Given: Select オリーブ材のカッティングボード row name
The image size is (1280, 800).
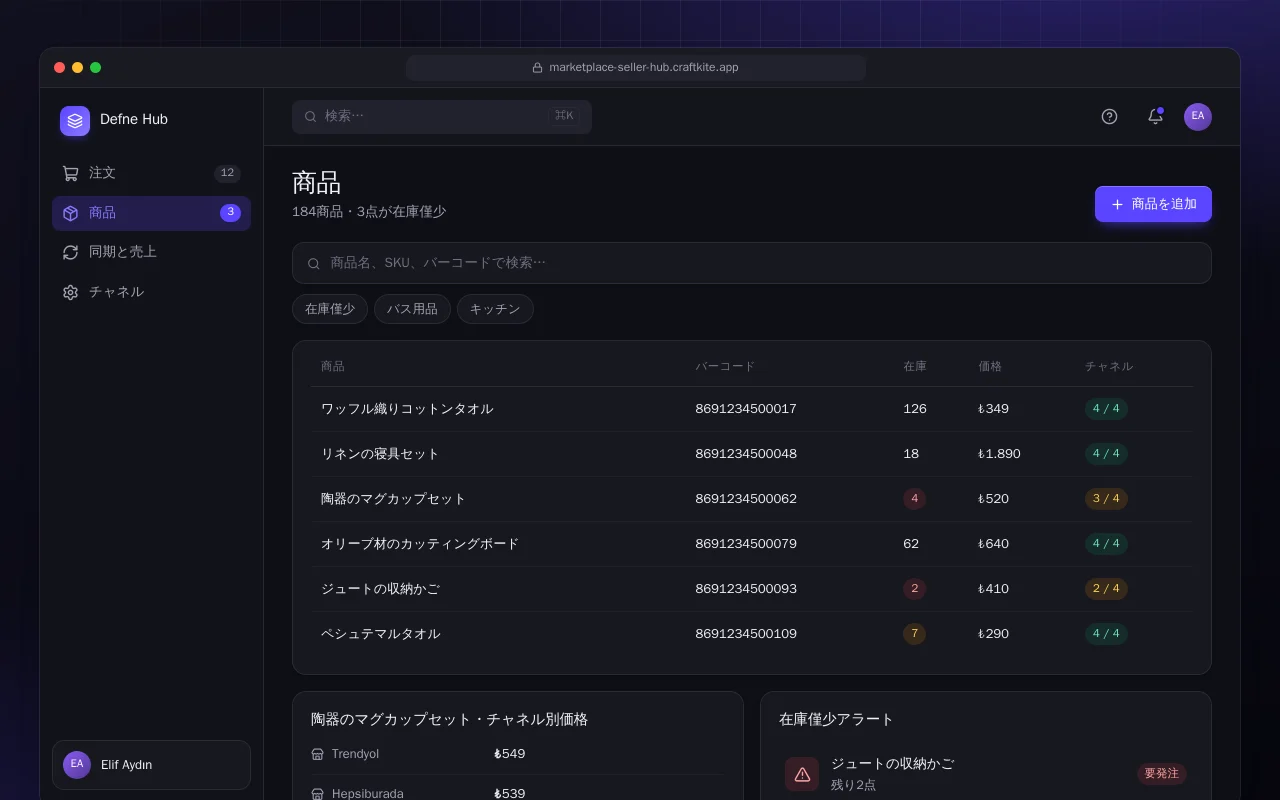Looking at the screenshot, I should point(420,544).
